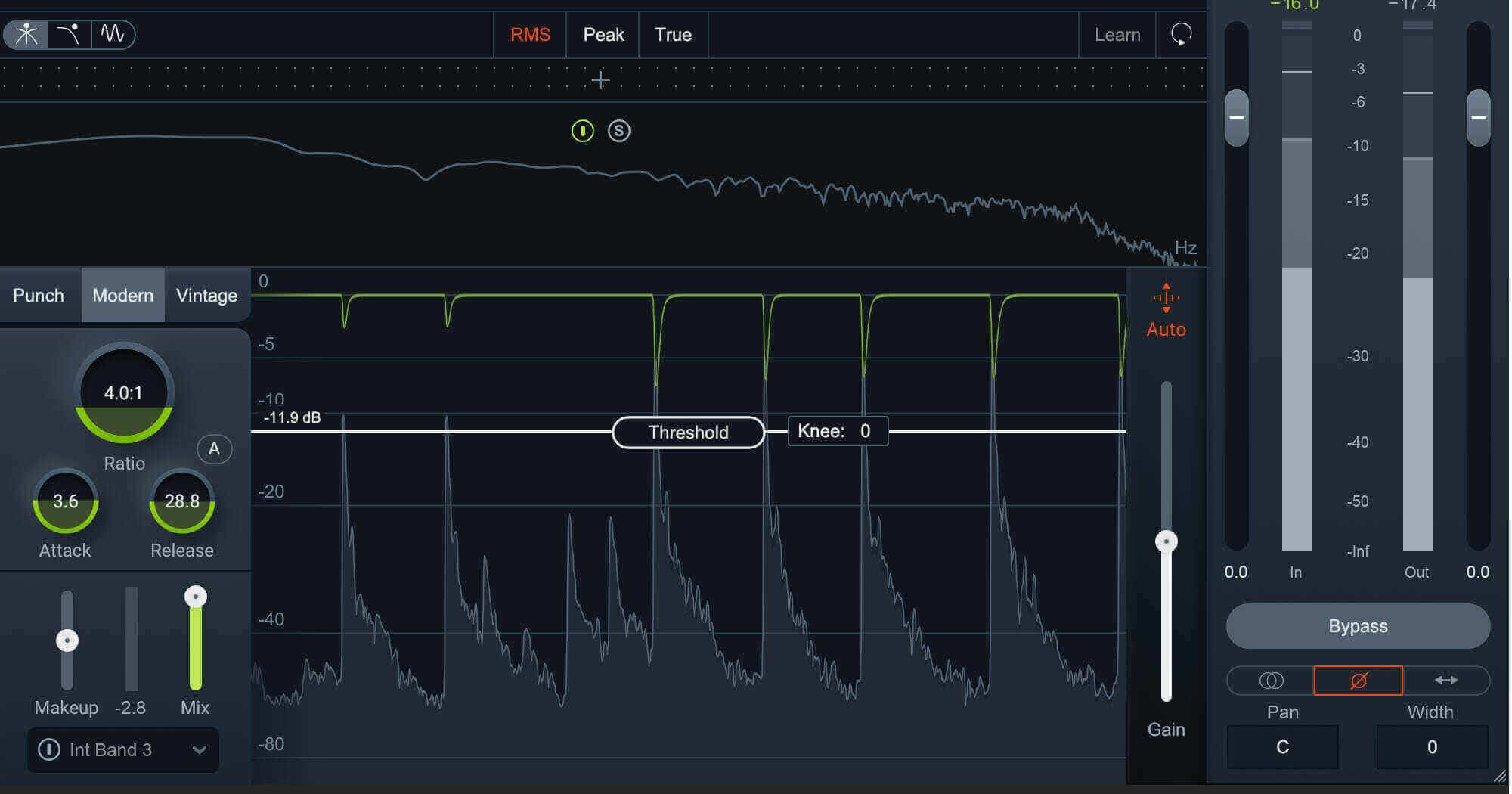Click the Pan value field C
This screenshot has height=794, width=1512.
(x=1282, y=747)
